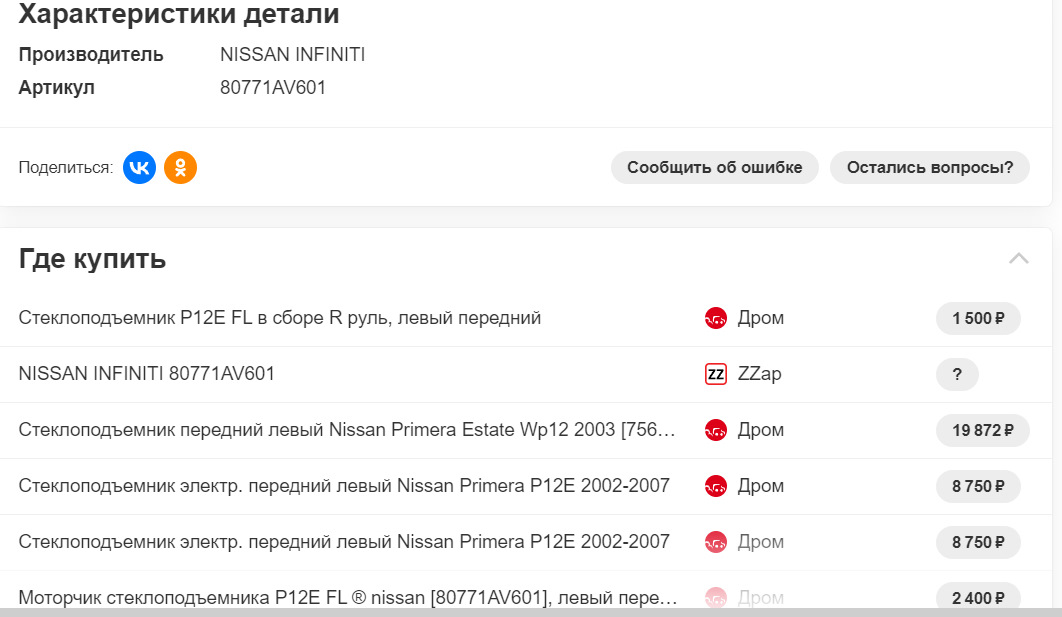Collapse the "Где купить" section chevron
Viewport: 1062px width, 617px height.
pyautogui.click(x=1018, y=259)
